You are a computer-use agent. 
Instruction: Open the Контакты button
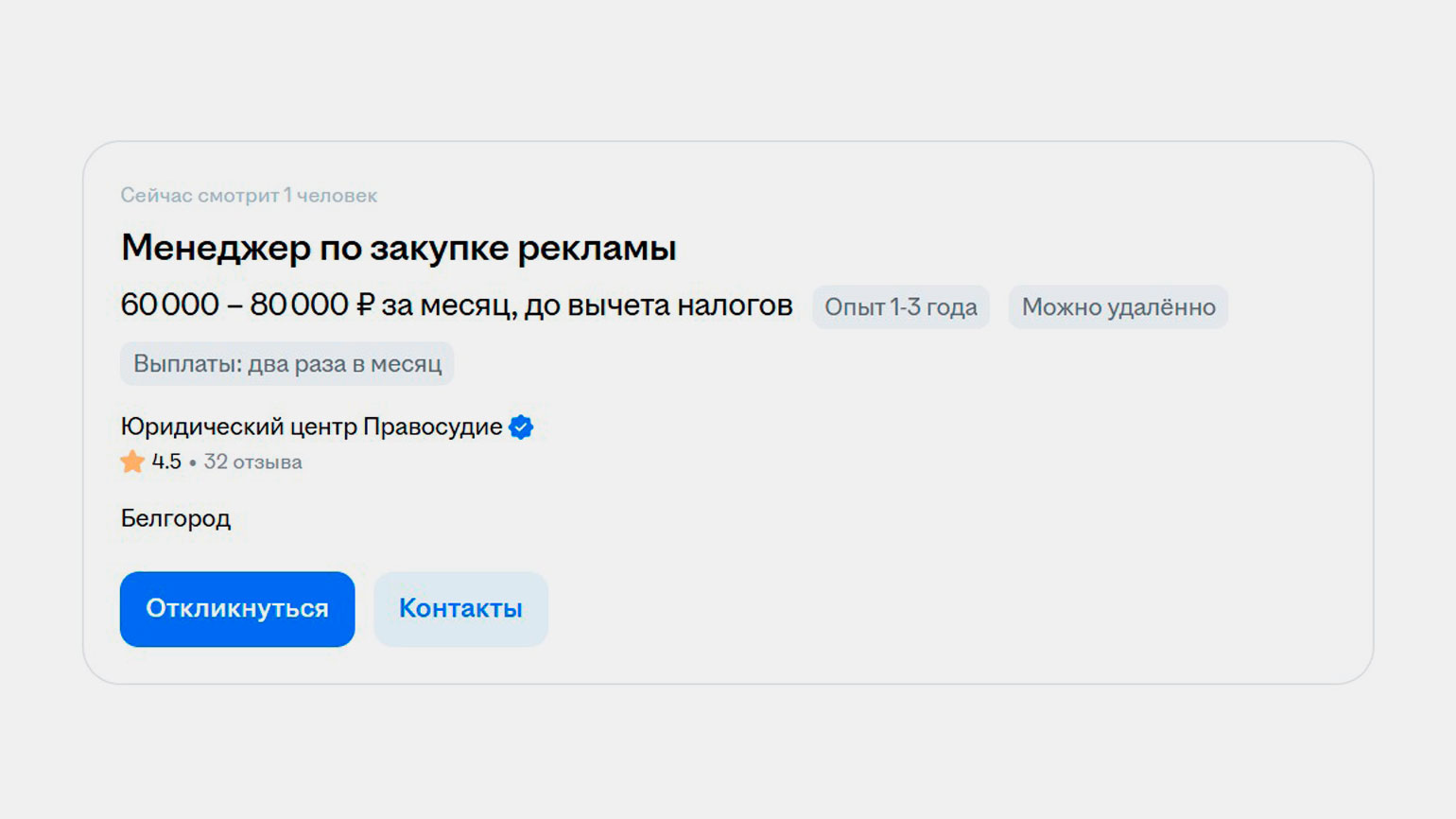[x=460, y=609]
